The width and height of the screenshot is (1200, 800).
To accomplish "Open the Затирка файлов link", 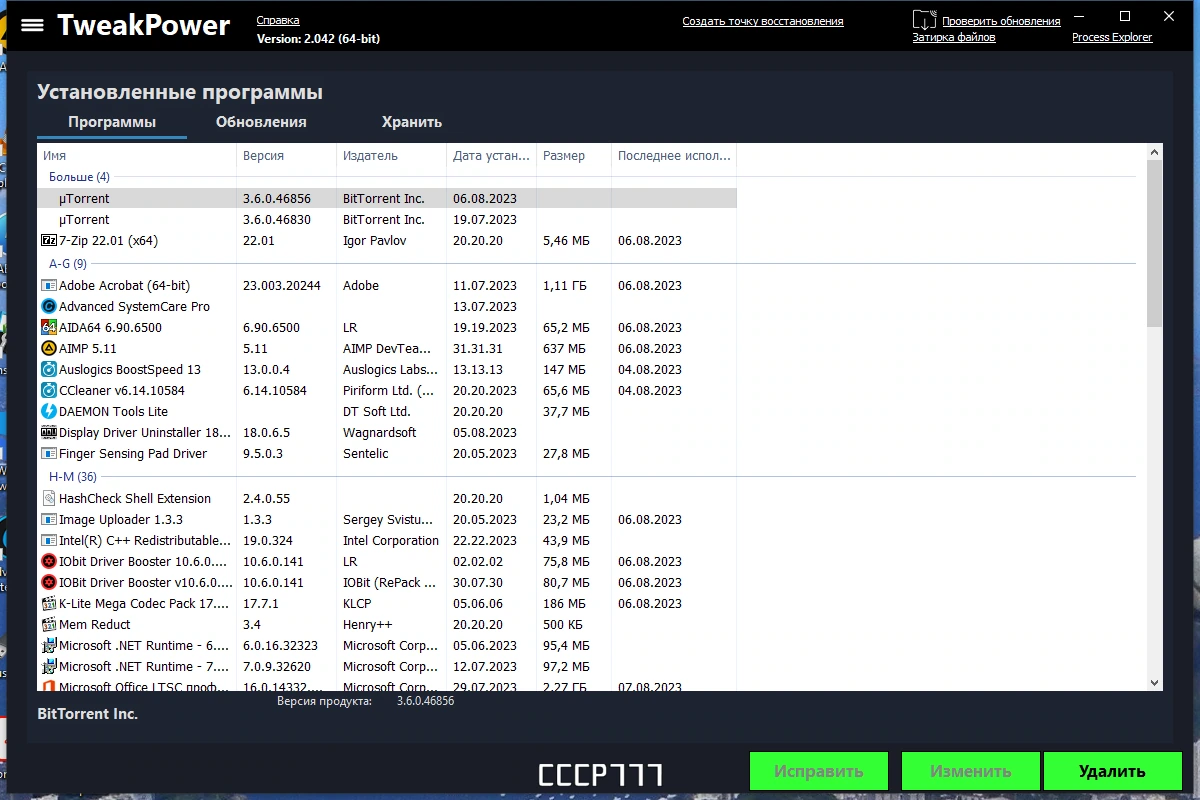I will tap(954, 37).
